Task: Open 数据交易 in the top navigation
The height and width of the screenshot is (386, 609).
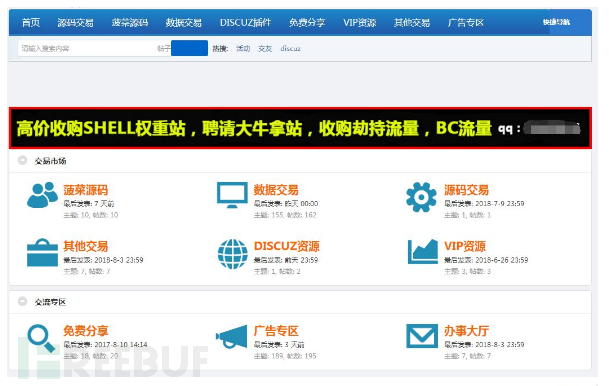Action: (x=184, y=23)
